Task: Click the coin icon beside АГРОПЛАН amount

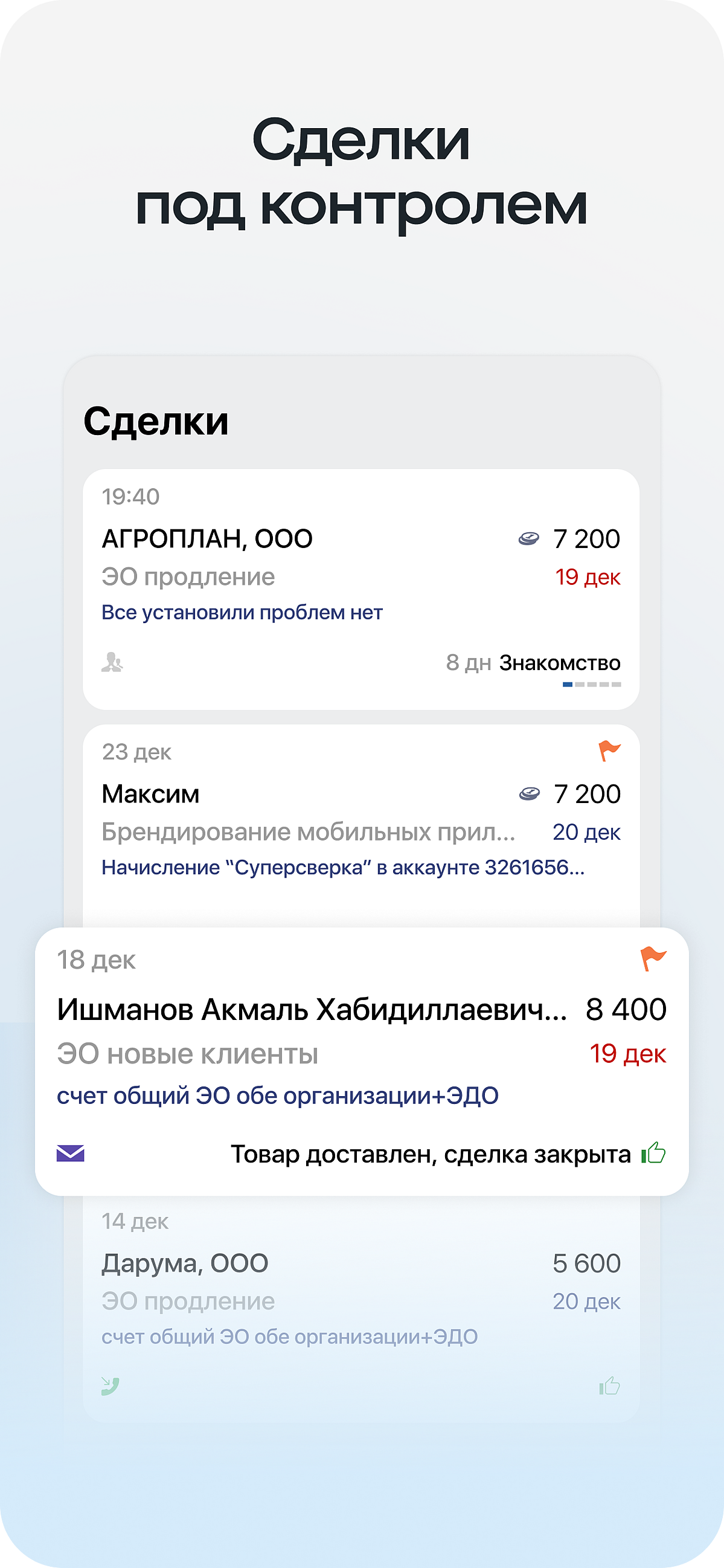Action: [x=528, y=539]
